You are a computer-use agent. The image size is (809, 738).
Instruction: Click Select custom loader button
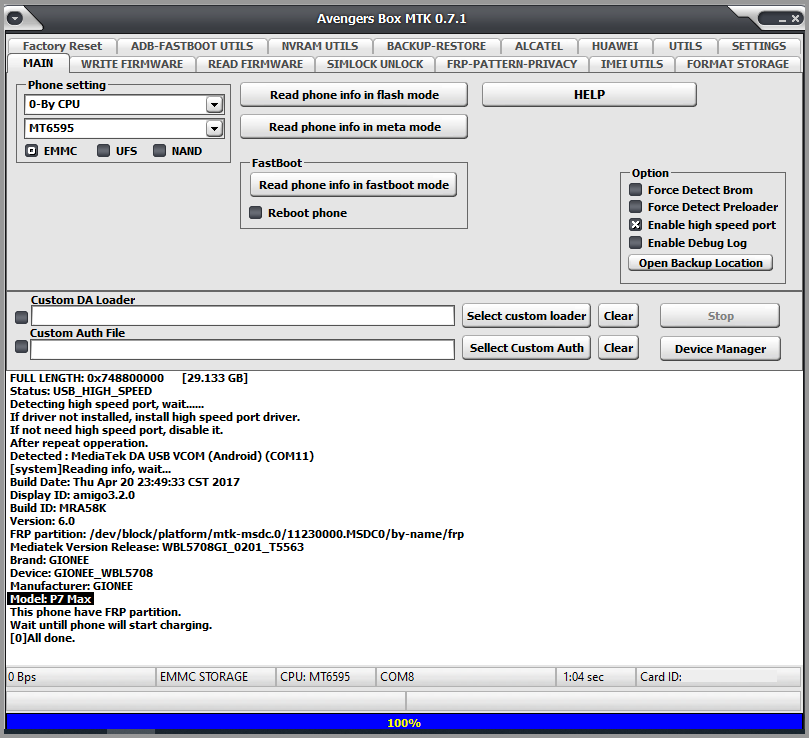[526, 316]
